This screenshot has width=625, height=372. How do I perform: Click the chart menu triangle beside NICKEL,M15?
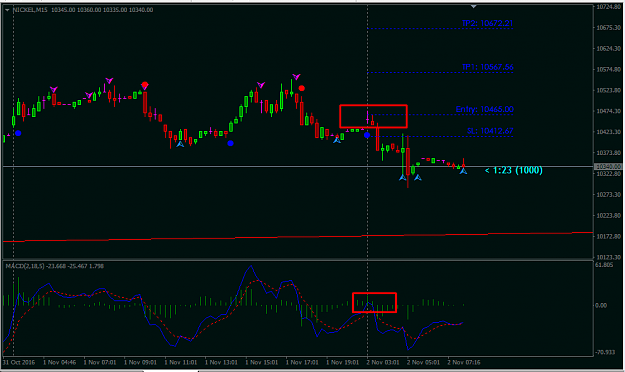point(7,10)
